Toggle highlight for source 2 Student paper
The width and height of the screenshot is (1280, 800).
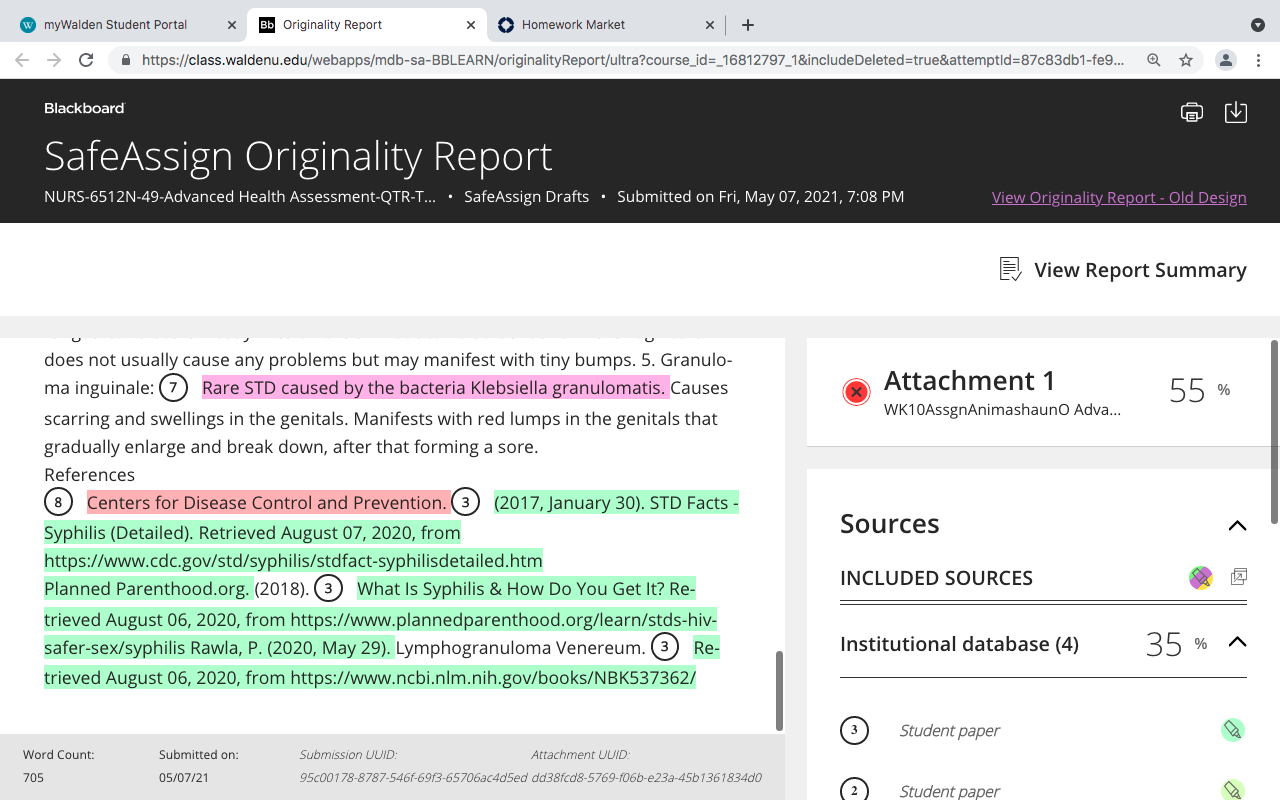pyautogui.click(x=1233, y=791)
